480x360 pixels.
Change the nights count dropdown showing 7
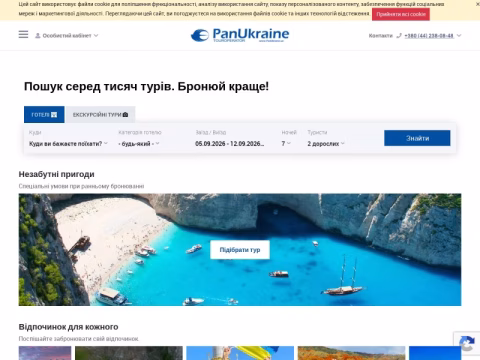(x=286, y=144)
